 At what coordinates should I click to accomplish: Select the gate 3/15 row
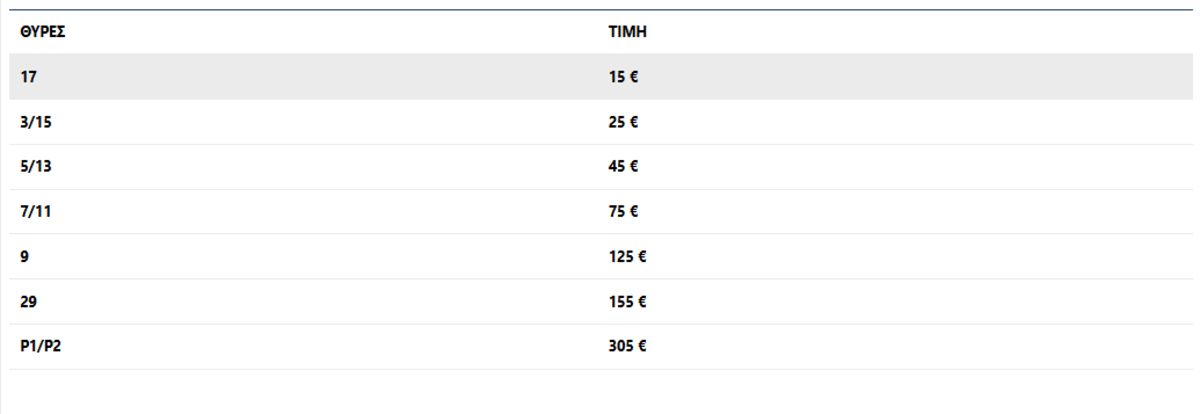pos(601,122)
